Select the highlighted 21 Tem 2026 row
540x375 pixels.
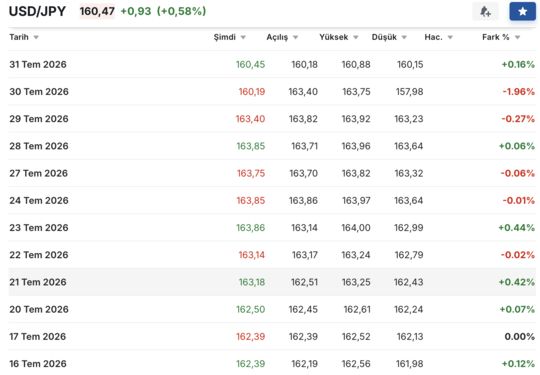[x=272, y=282]
